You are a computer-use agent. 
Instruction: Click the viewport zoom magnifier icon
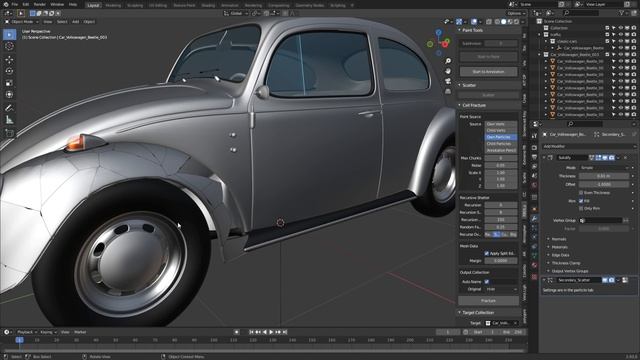pos(448,61)
